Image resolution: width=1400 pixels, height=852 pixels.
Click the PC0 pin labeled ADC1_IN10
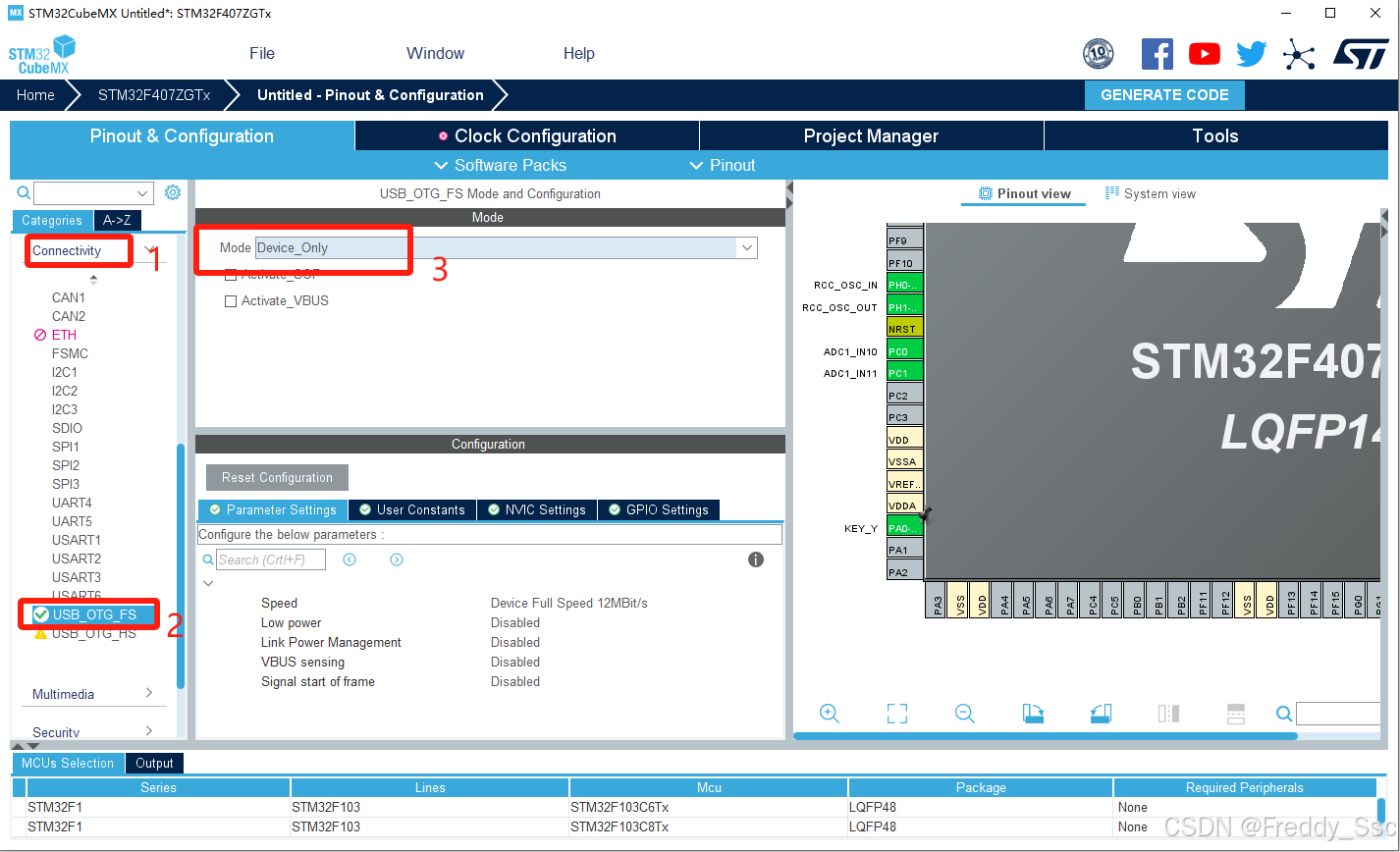pyautogui.click(x=904, y=350)
